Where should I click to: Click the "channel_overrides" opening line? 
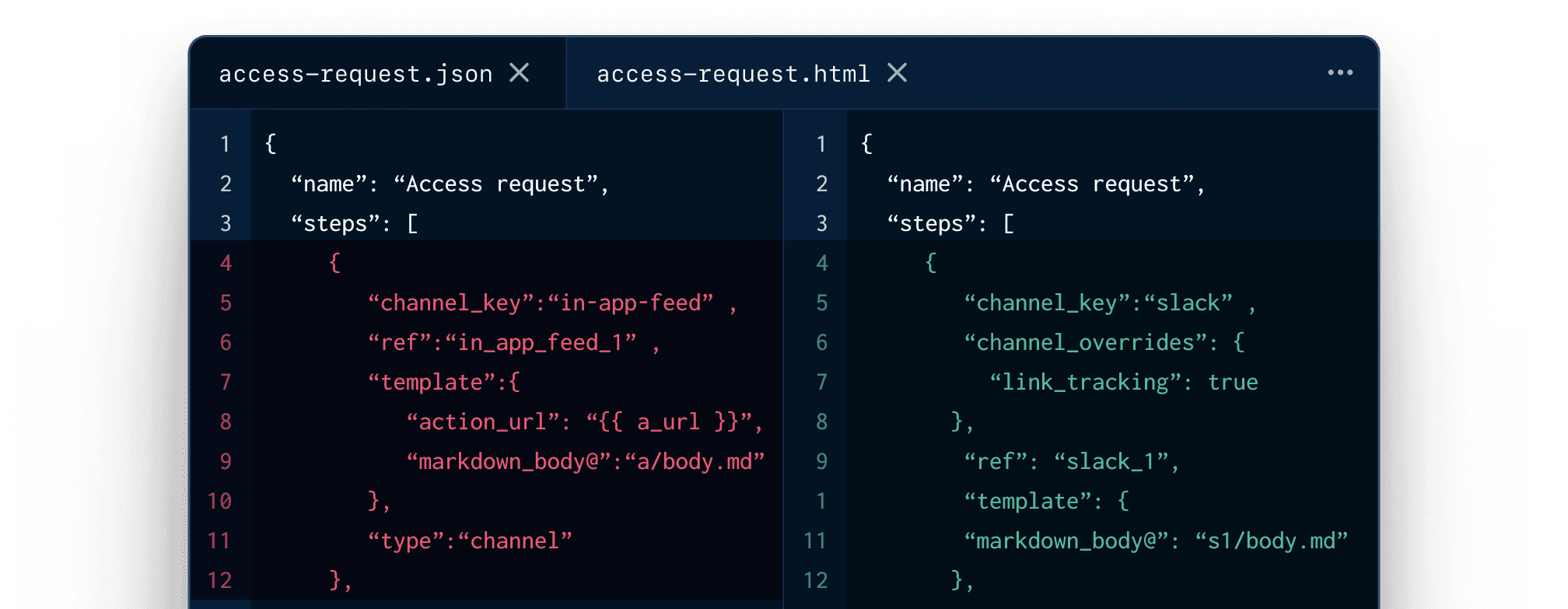point(1104,342)
